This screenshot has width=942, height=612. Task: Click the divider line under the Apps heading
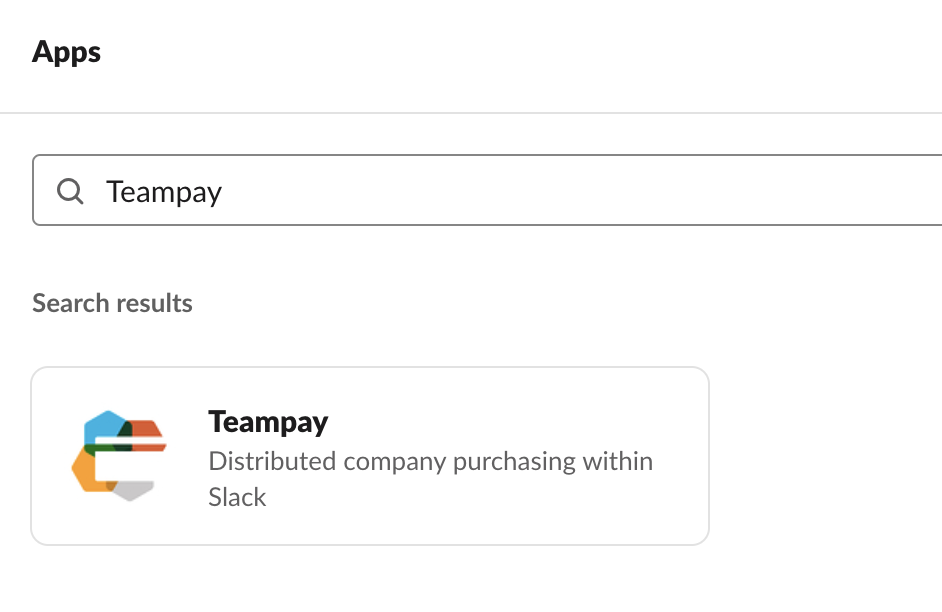[471, 112]
